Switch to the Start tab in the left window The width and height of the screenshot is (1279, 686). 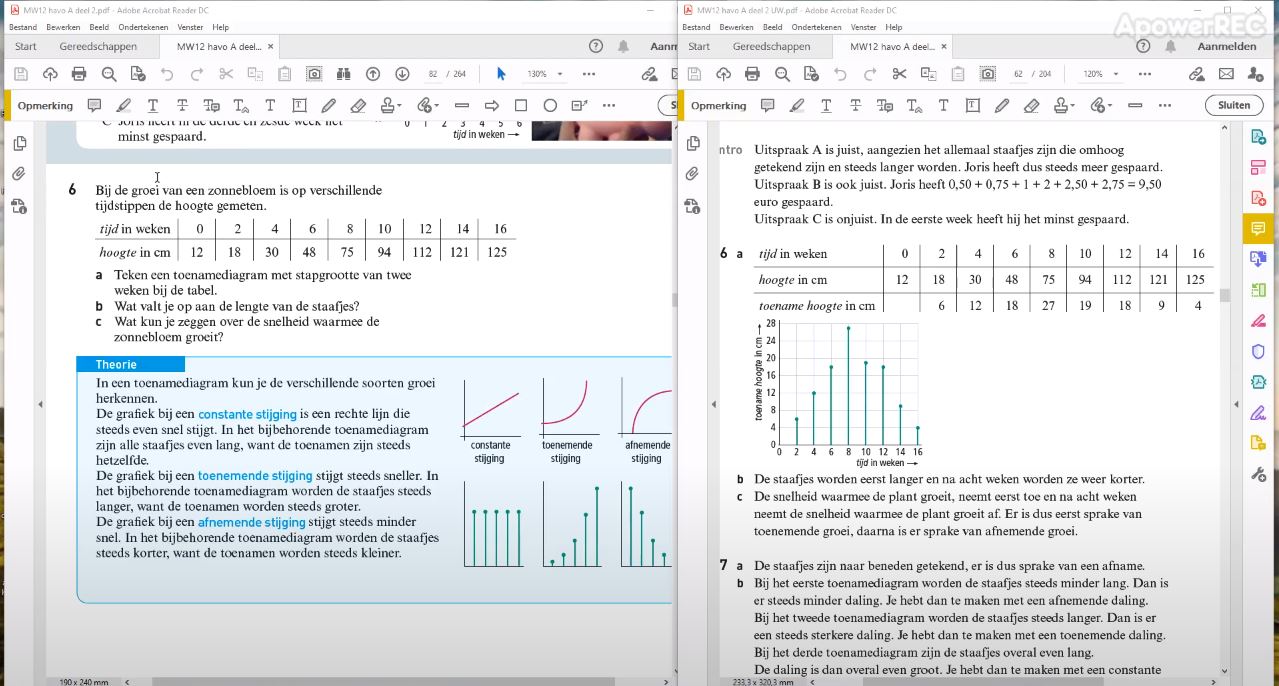[26, 47]
